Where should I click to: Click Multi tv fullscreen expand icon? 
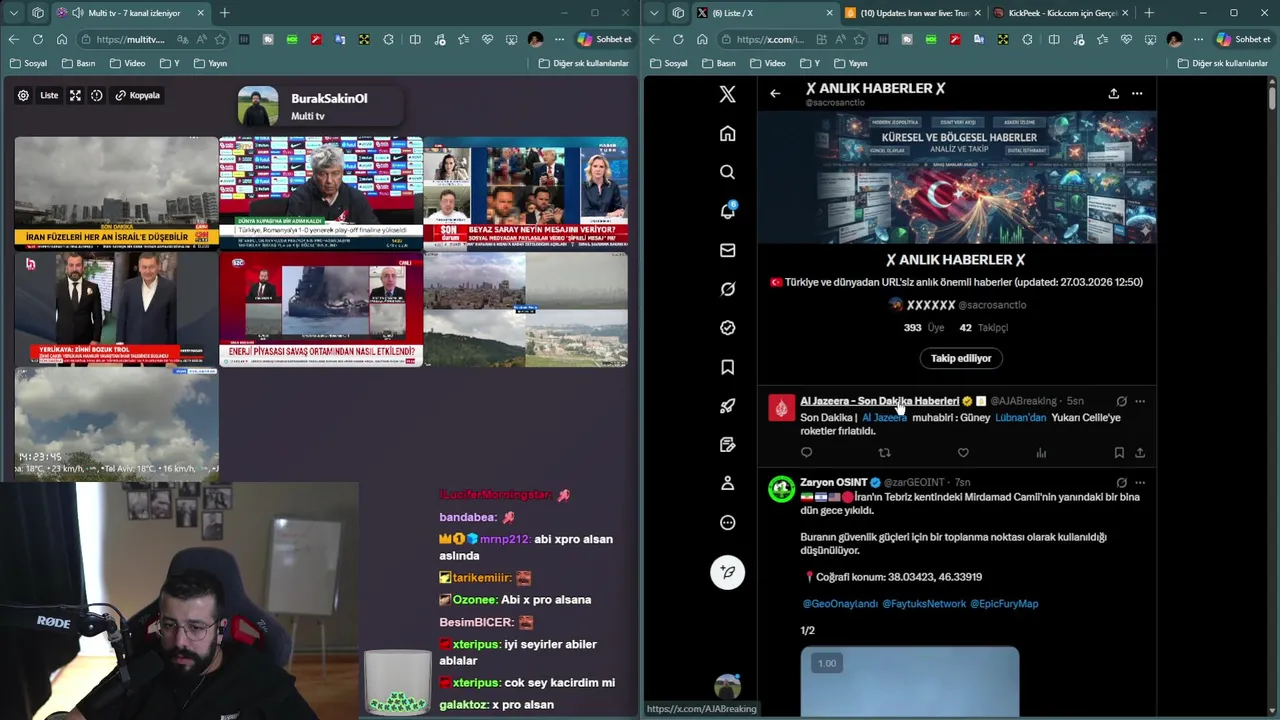pyautogui.click(x=75, y=95)
